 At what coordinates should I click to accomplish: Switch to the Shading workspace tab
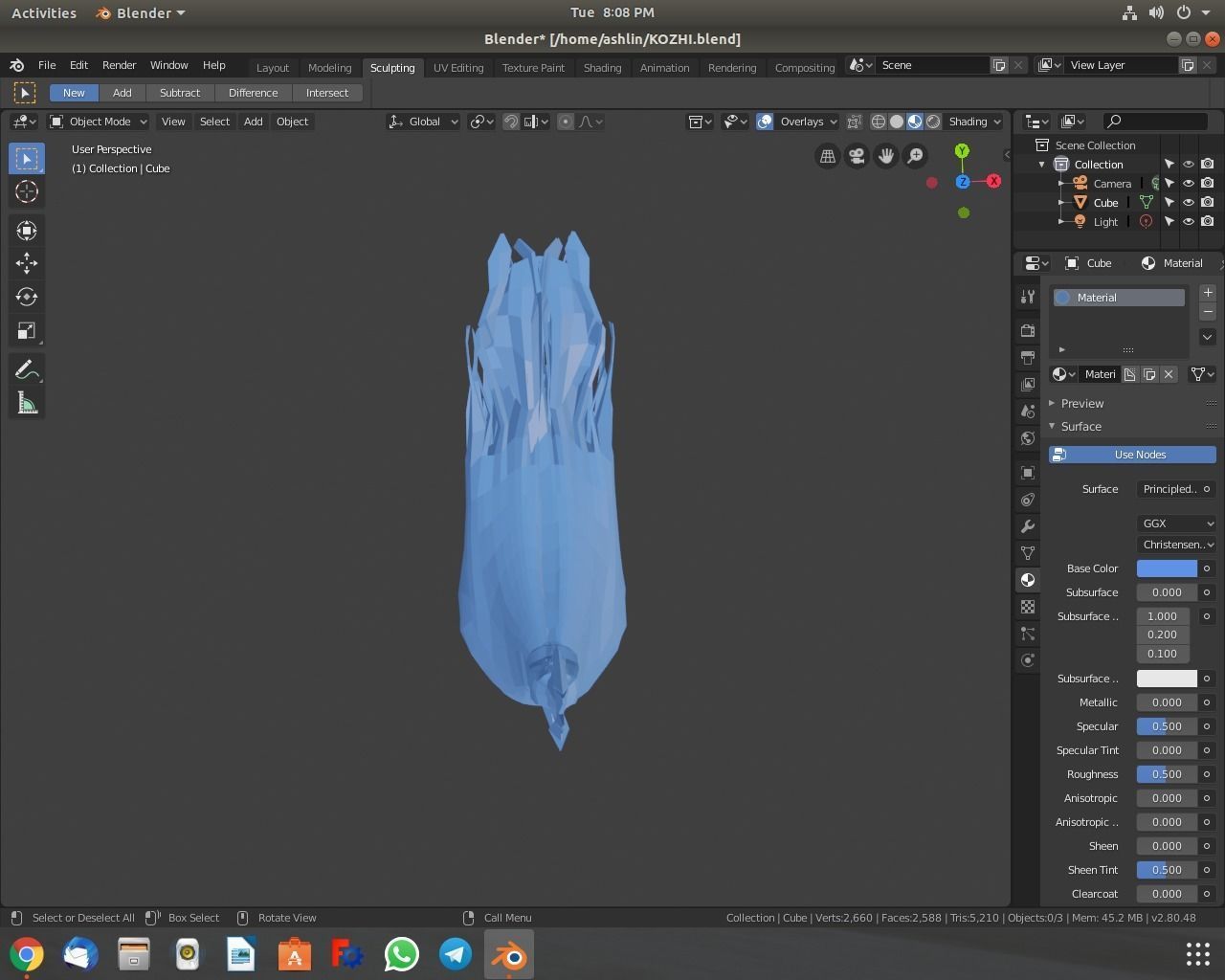pos(602,68)
